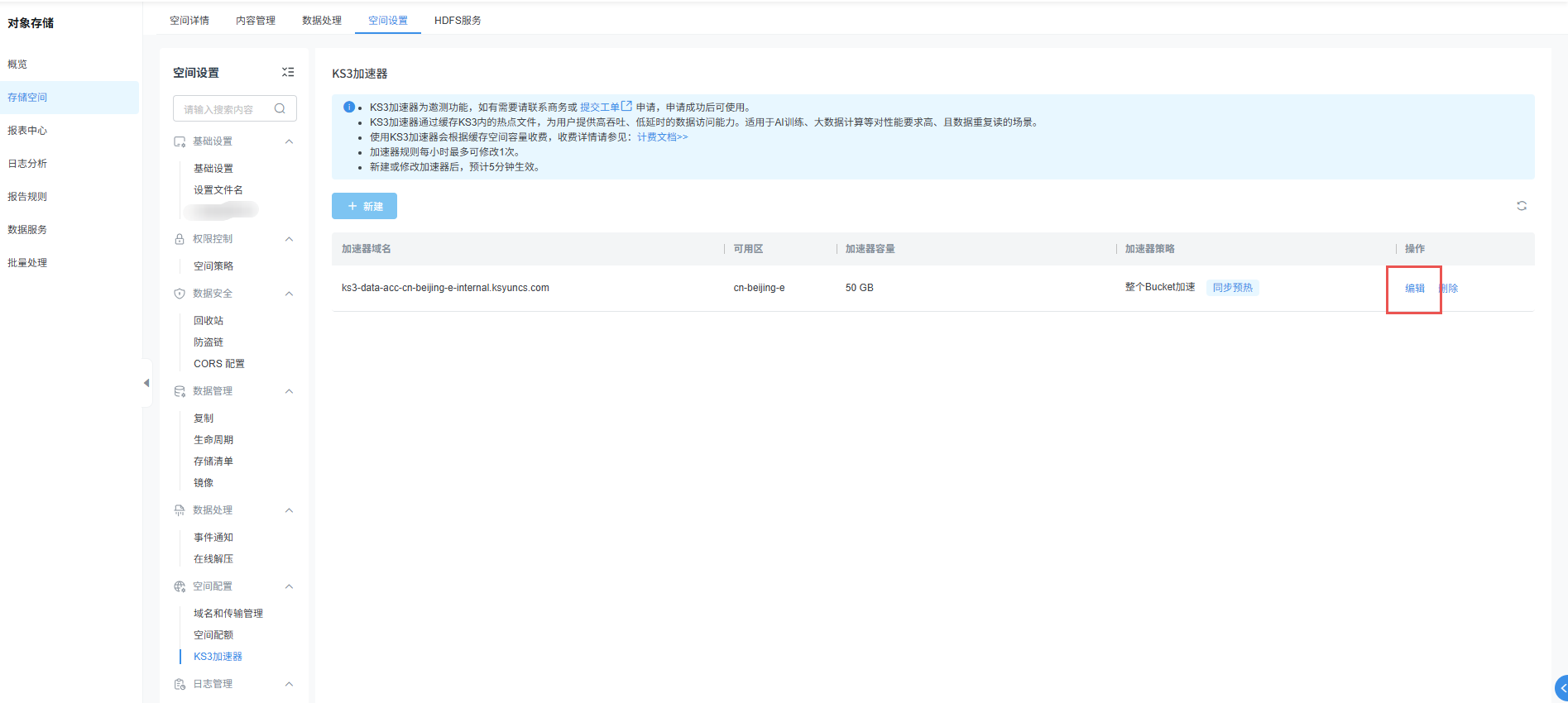The height and width of the screenshot is (703, 1568).
Task: Open the 计费文档 link
Action: pyautogui.click(x=662, y=137)
